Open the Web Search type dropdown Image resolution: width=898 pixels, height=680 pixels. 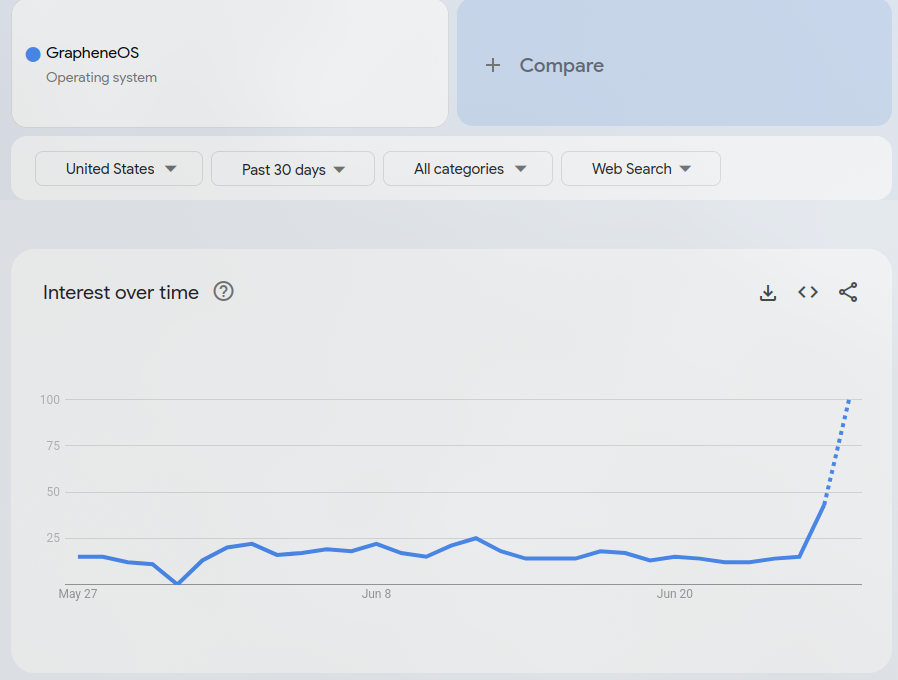pyautogui.click(x=641, y=168)
